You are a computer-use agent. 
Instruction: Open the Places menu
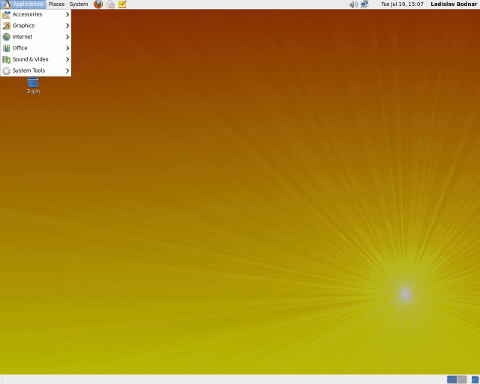point(56,4)
